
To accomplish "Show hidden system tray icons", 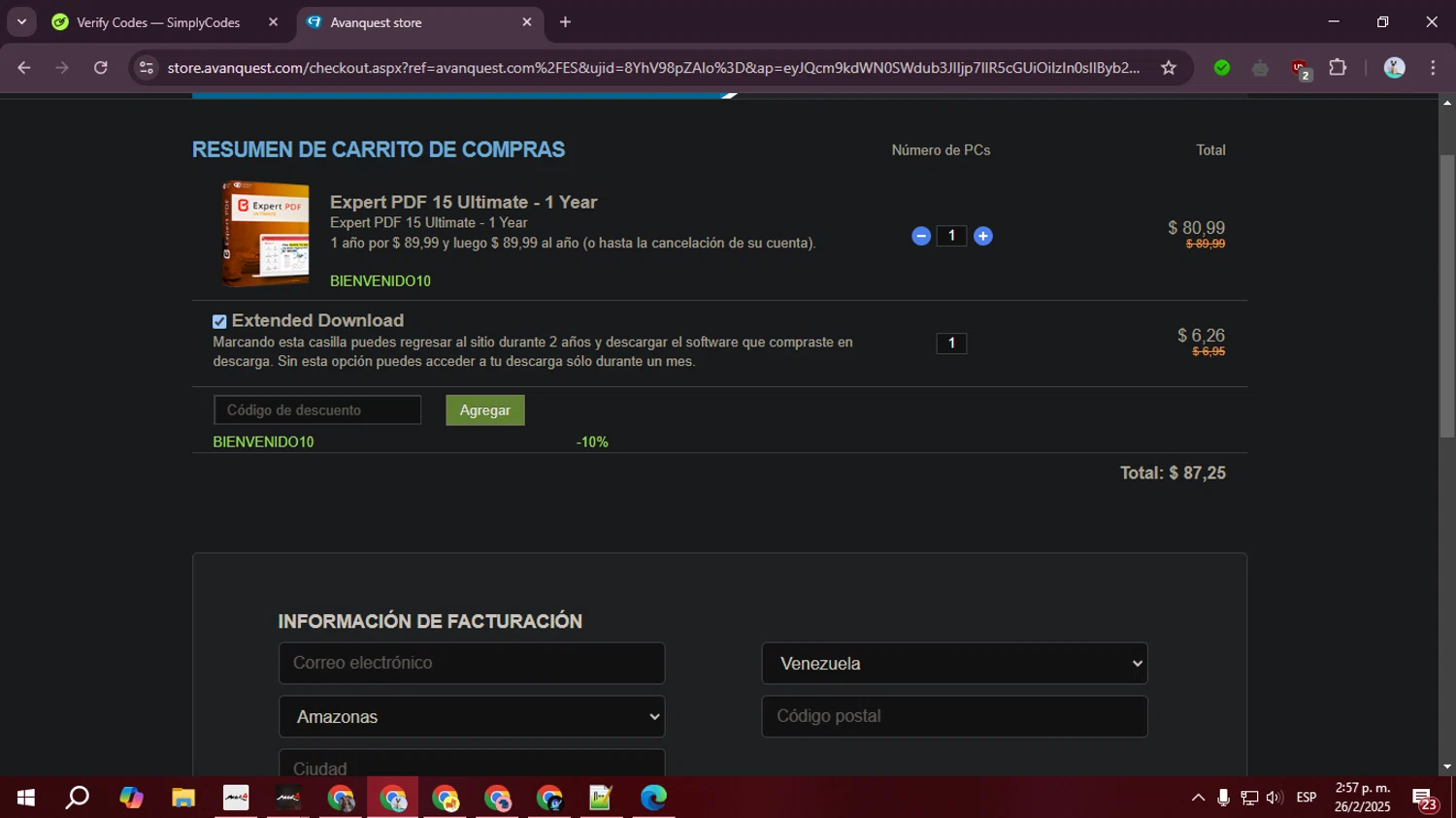I will 1198,798.
